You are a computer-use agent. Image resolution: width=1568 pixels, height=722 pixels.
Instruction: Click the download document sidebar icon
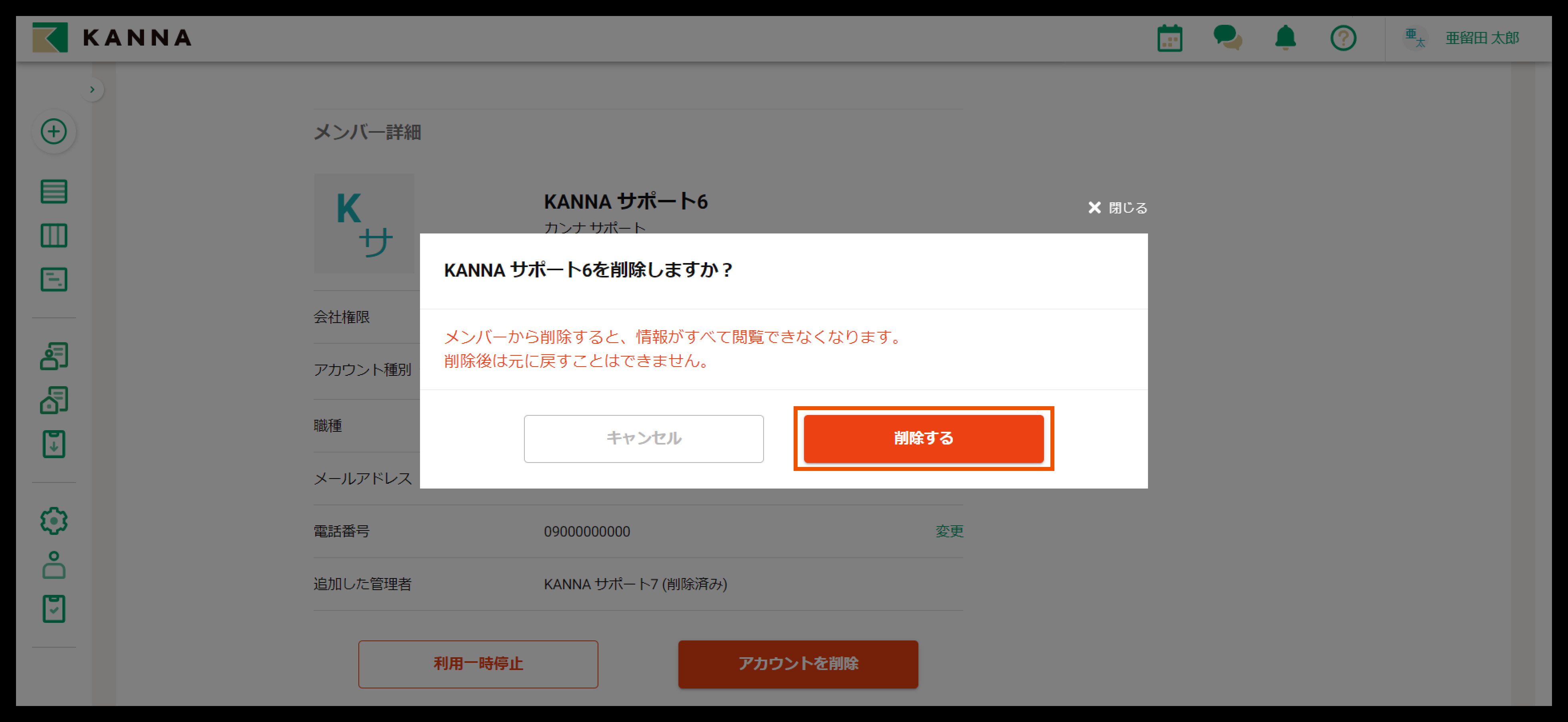pyautogui.click(x=54, y=445)
